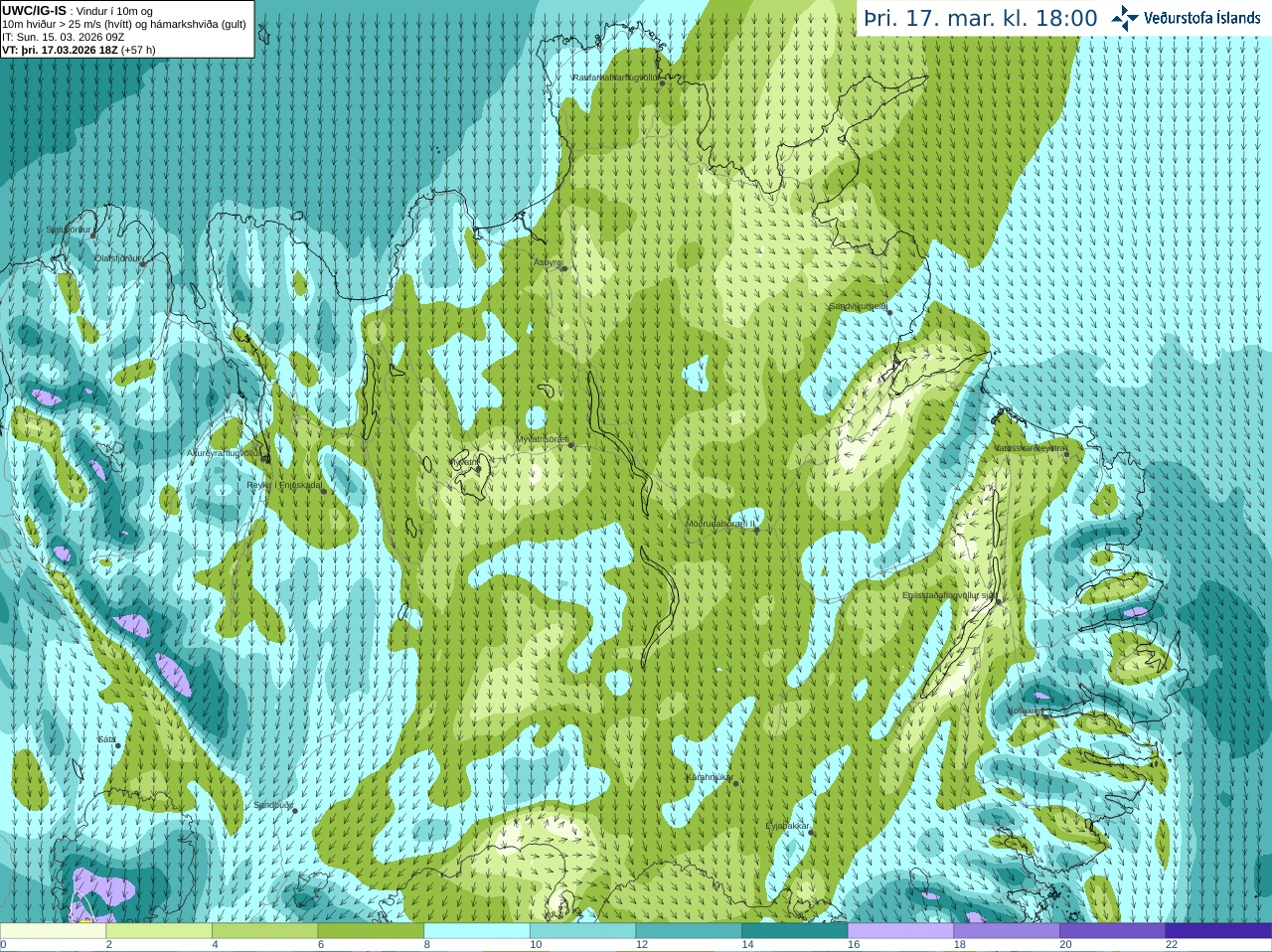
Task: Click the Egilsstaðaflugvöllur station label
Action: click(949, 595)
